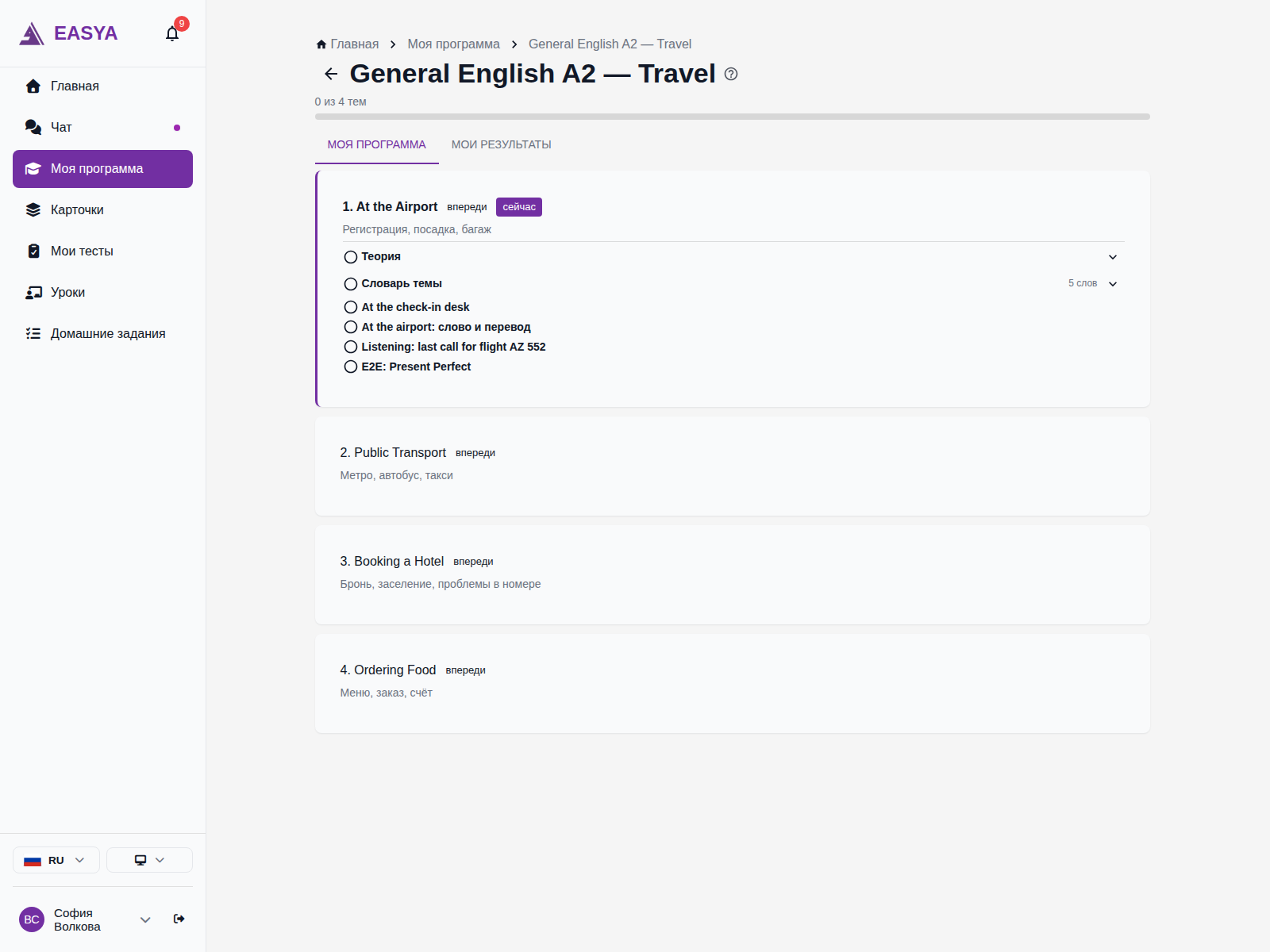Toggle the E2E: Present Perfect circle
Screen dimensions: 1270x952
pyautogui.click(x=351, y=367)
